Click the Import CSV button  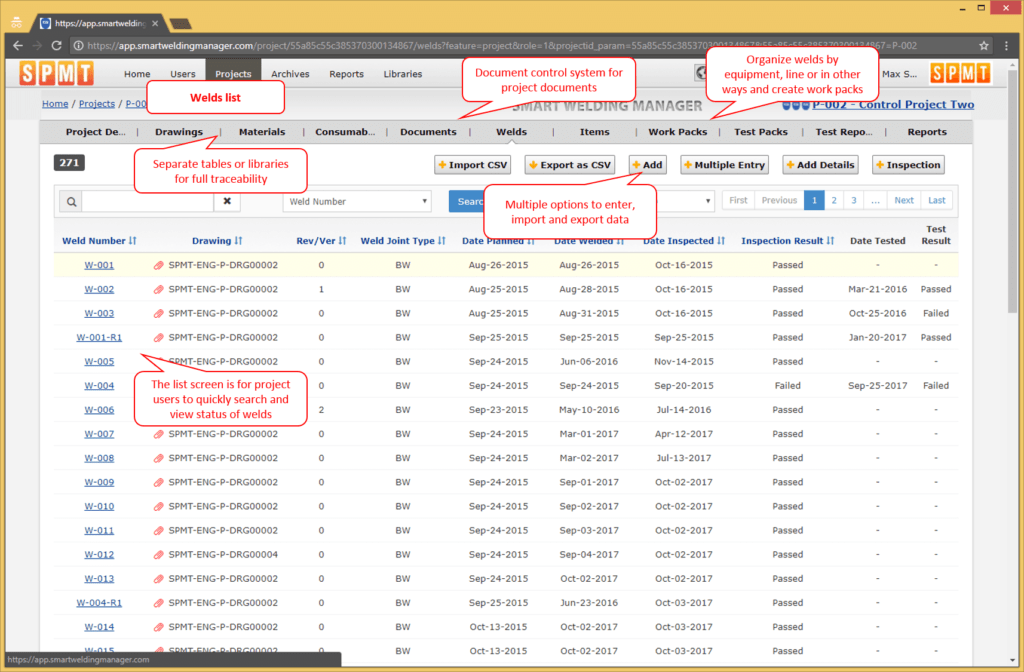click(x=472, y=165)
